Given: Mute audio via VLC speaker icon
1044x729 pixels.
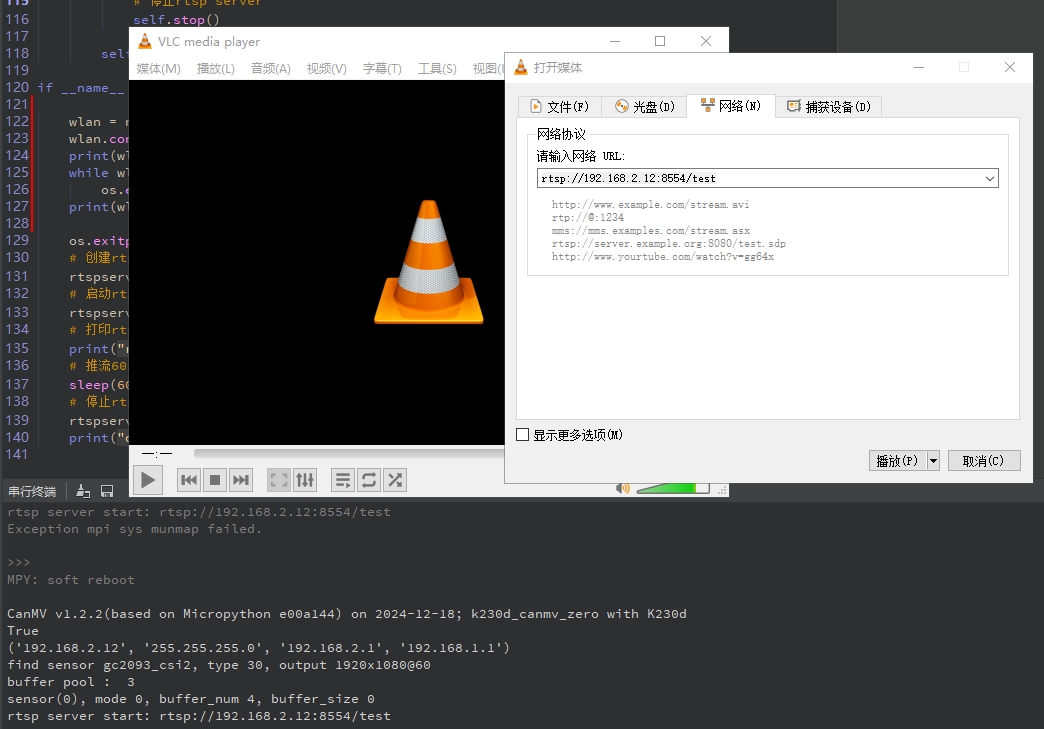Looking at the screenshot, I should 623,489.
